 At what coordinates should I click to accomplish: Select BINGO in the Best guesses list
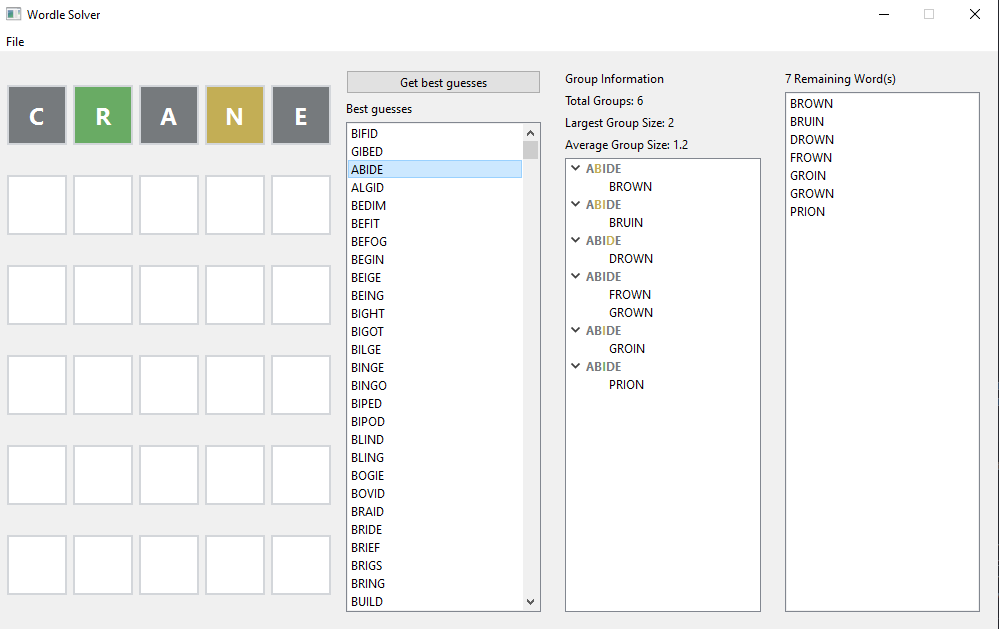435,386
